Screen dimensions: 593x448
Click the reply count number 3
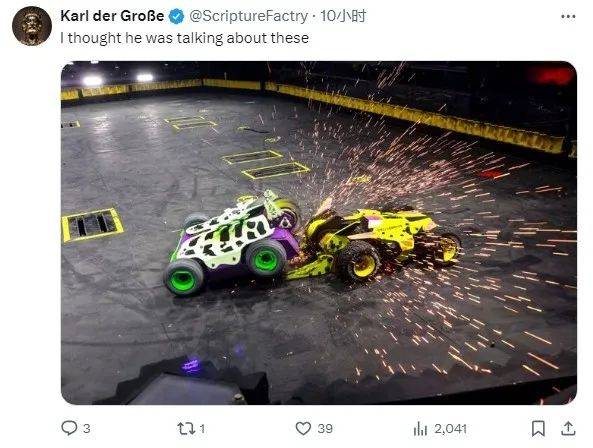[x=87, y=429]
